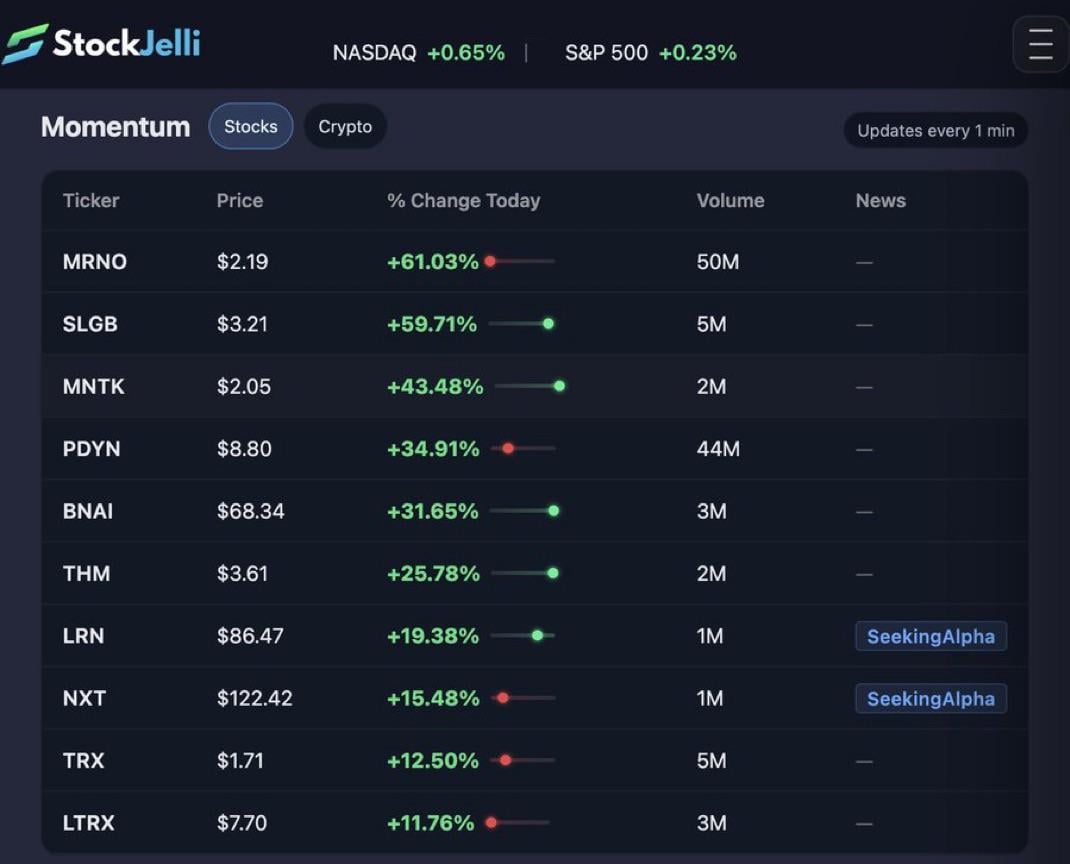Click the NASDAQ index change value
Image resolution: width=1070 pixels, height=864 pixels.
(465, 53)
